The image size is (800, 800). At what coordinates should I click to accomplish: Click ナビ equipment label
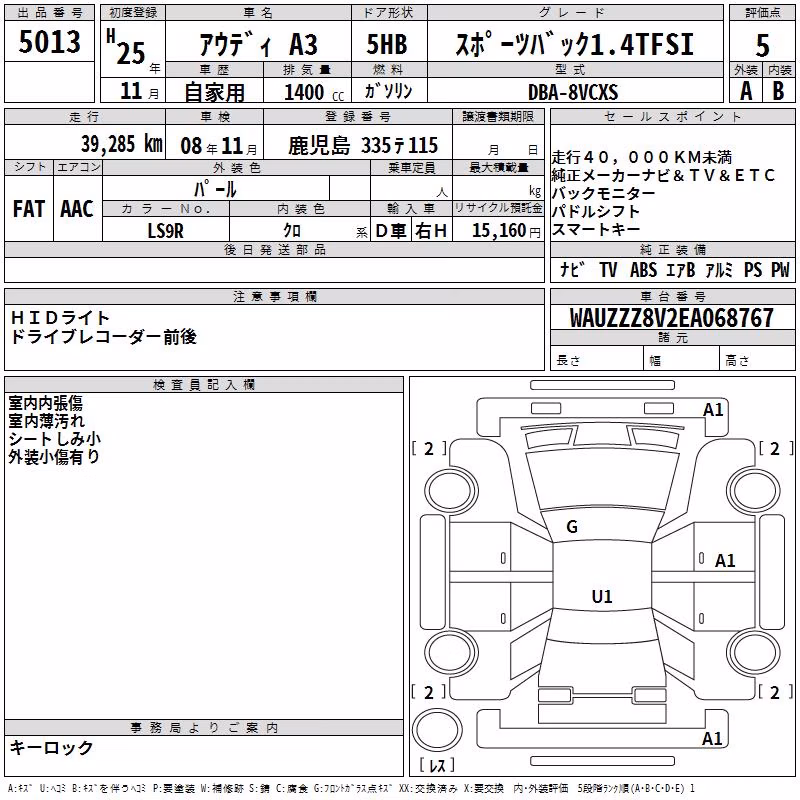click(571, 269)
